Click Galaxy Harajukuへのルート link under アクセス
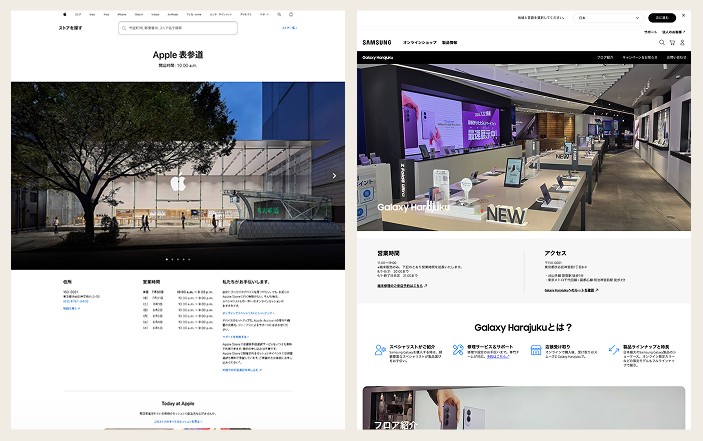703x441 pixels. [x=571, y=290]
